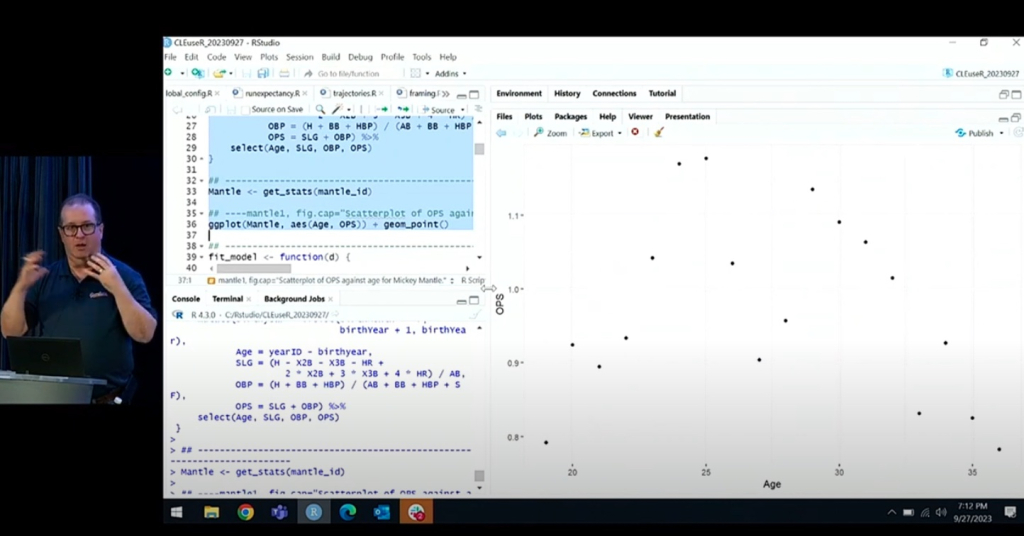1024x536 pixels.
Task: Click the workspace panes grid icon
Action: click(415, 73)
